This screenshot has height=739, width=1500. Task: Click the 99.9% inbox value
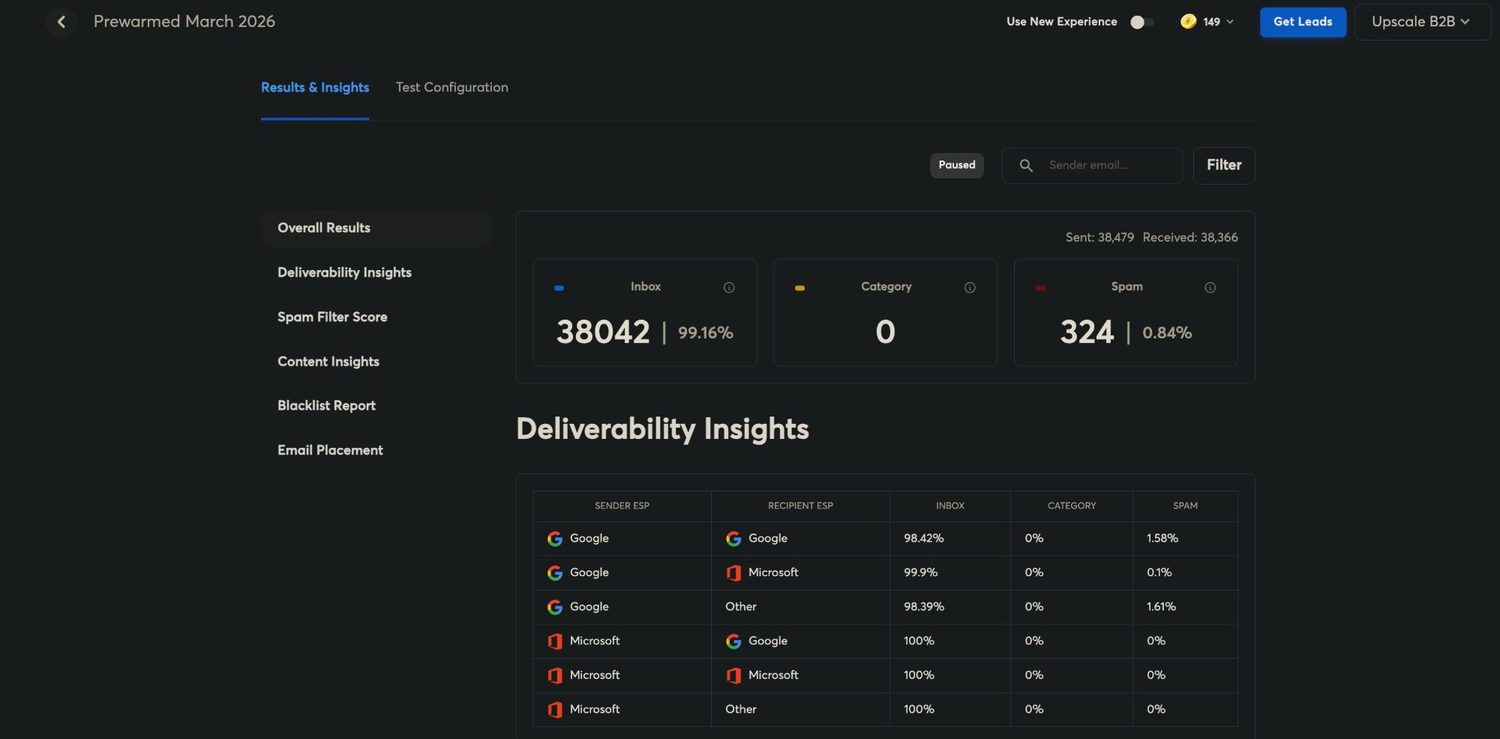click(920, 573)
